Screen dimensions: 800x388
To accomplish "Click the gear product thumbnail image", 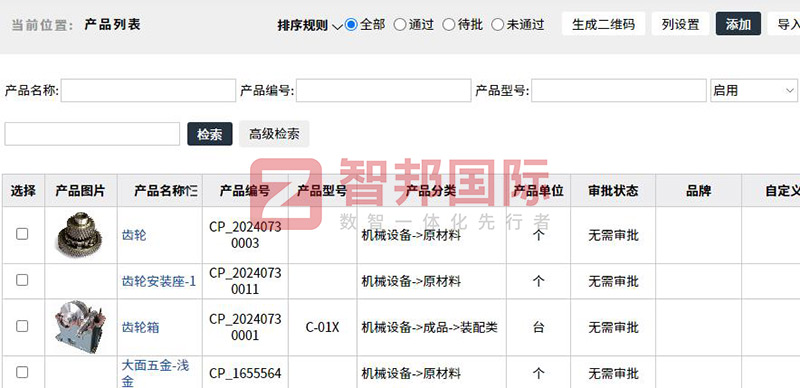I will pos(79,235).
